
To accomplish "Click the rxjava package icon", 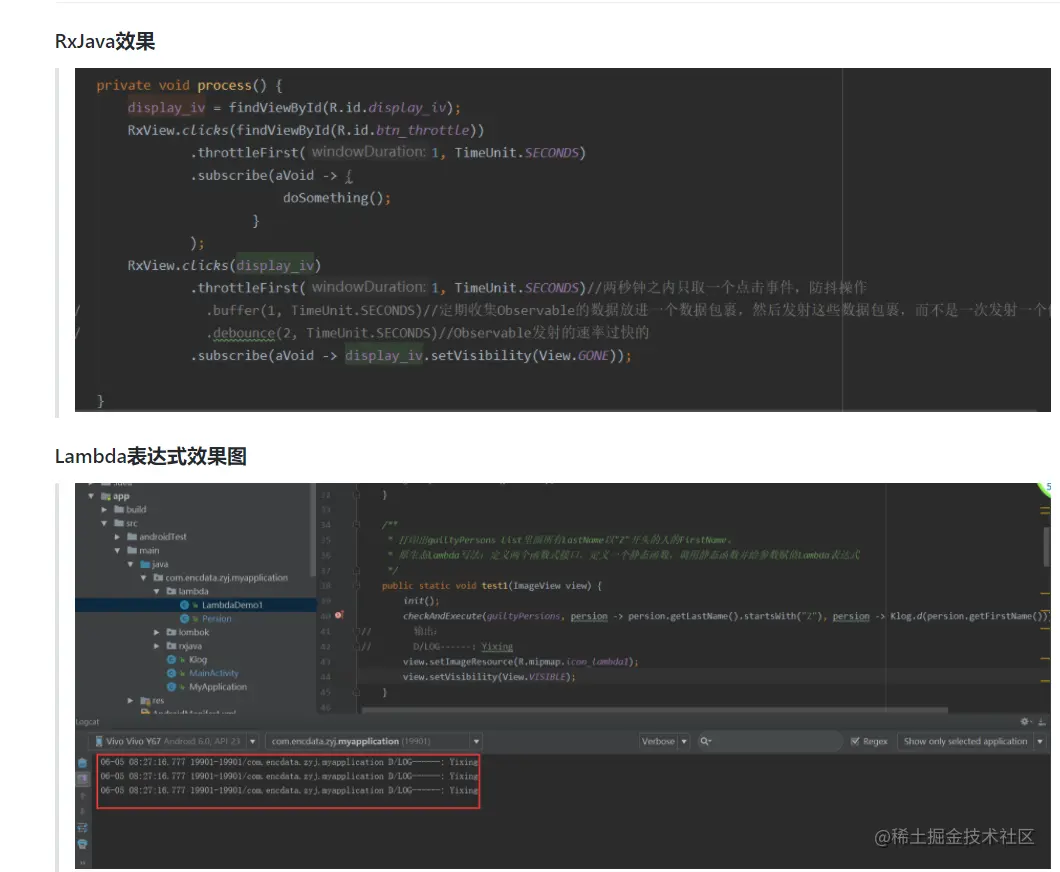I will pyautogui.click(x=171, y=646).
